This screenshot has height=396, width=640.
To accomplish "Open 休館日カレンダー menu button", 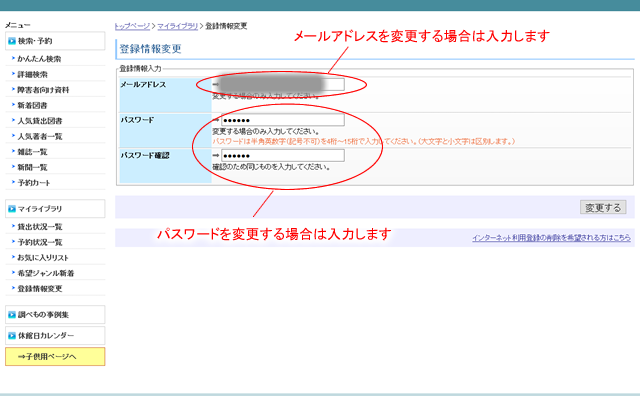I will point(55,336).
